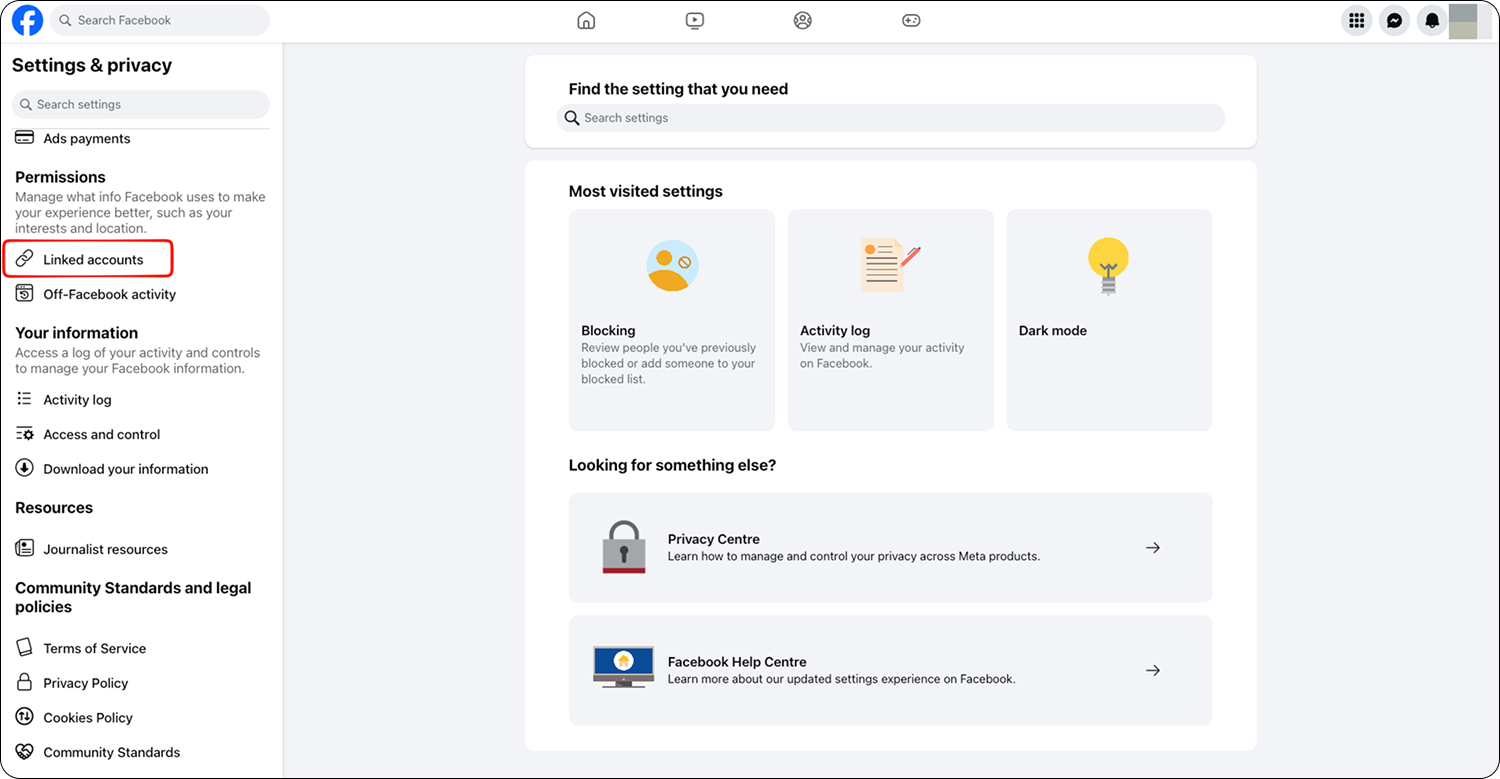Click the Linked accounts chain icon
The image size is (1500, 779).
[x=25, y=259]
